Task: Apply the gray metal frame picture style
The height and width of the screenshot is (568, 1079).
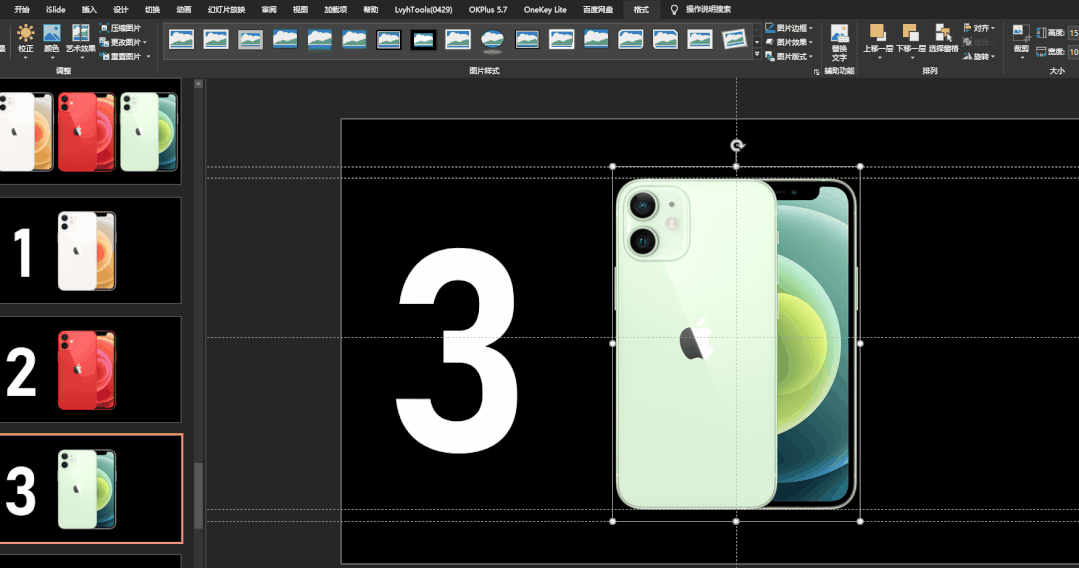Action: point(250,39)
